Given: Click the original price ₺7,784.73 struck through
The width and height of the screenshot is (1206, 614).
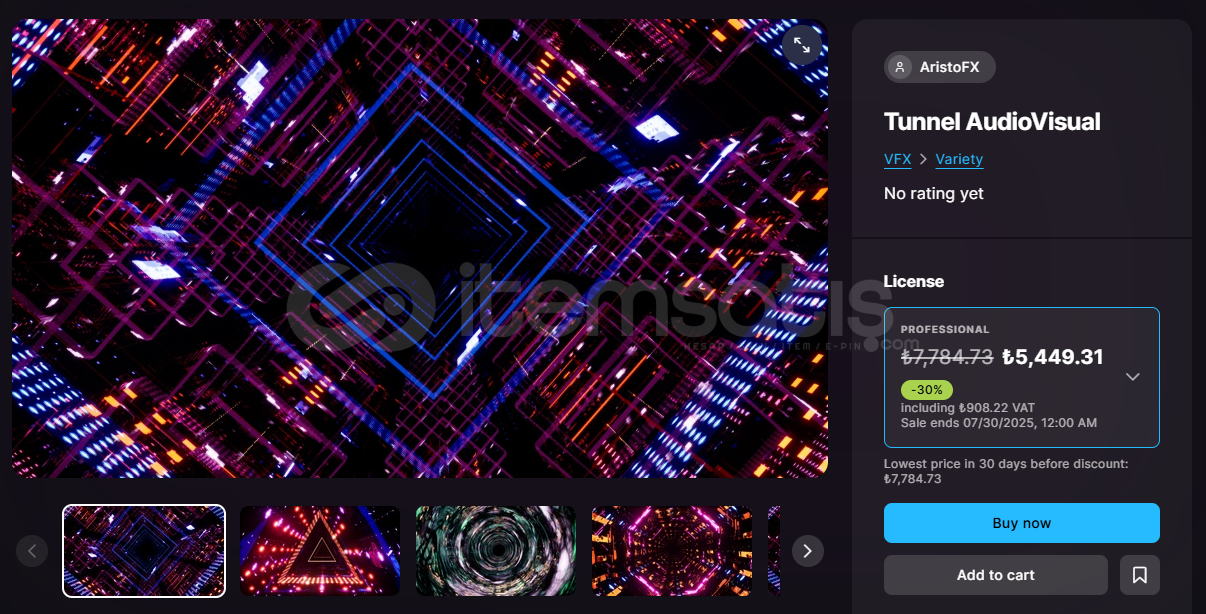Looking at the screenshot, I should click(x=947, y=357).
